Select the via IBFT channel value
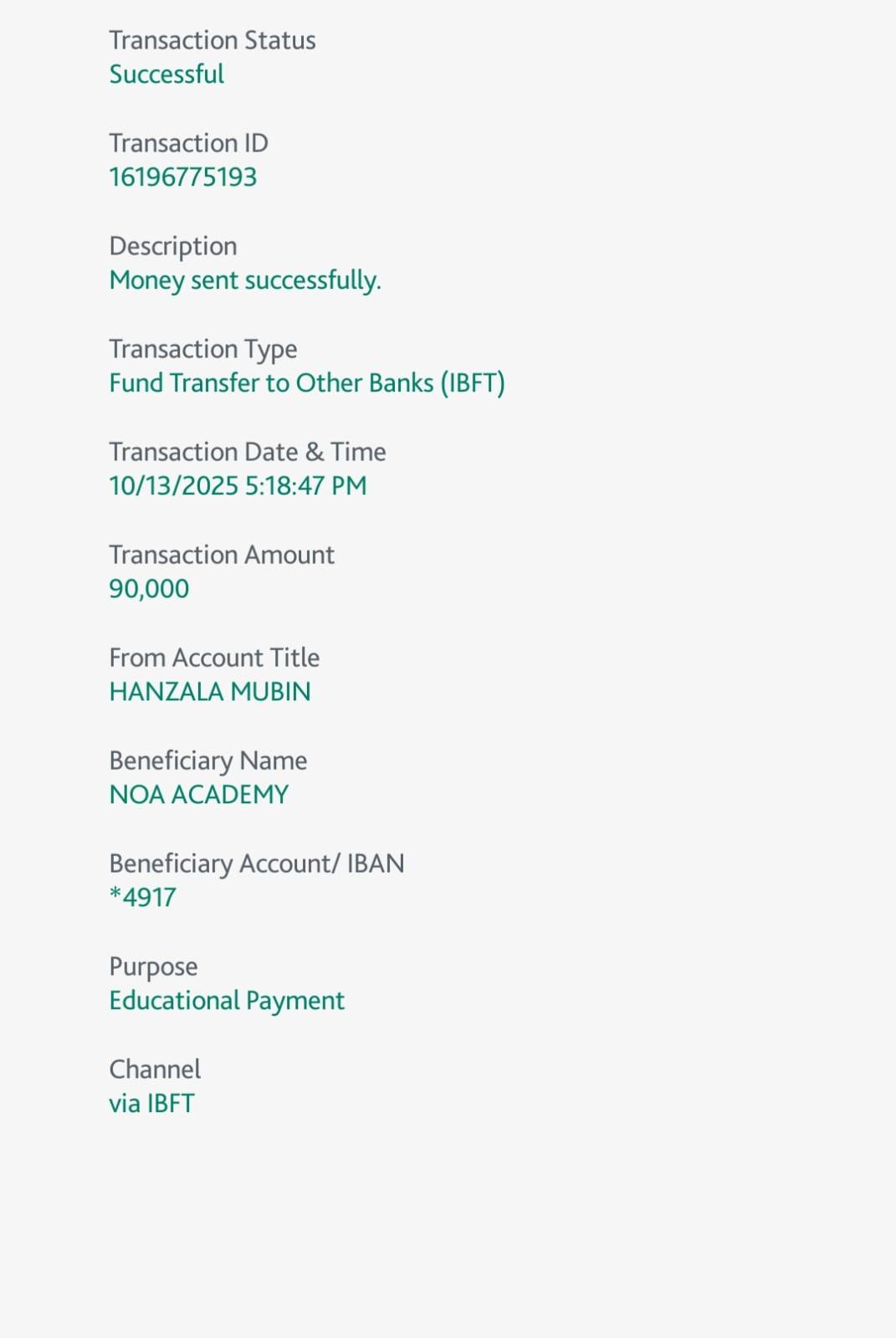Screen dimensions: 896x1338 click(151, 1104)
